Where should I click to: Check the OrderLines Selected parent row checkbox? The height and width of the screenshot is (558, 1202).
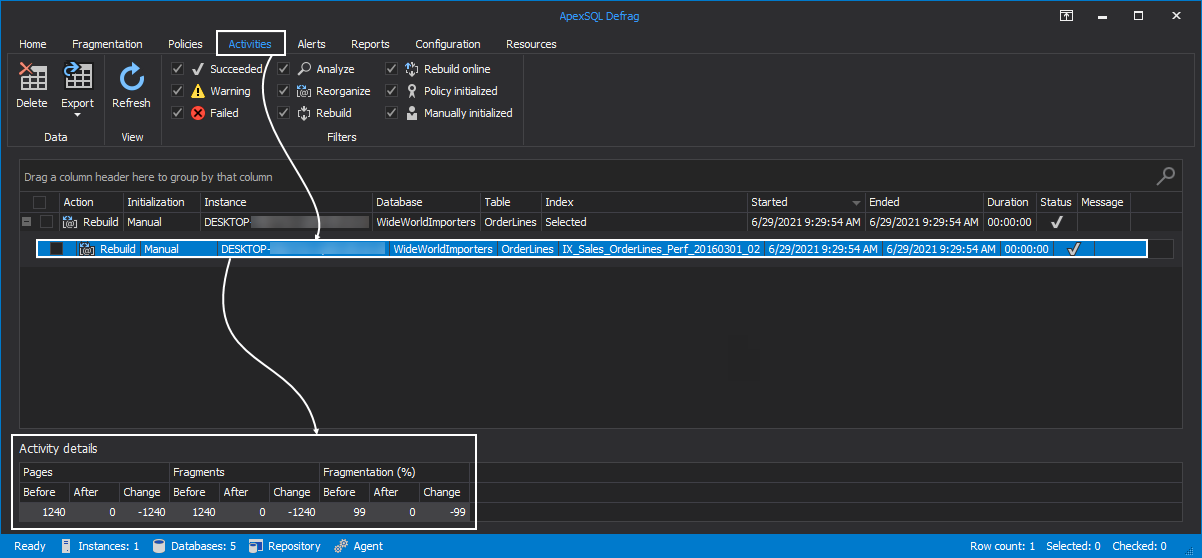[46, 222]
